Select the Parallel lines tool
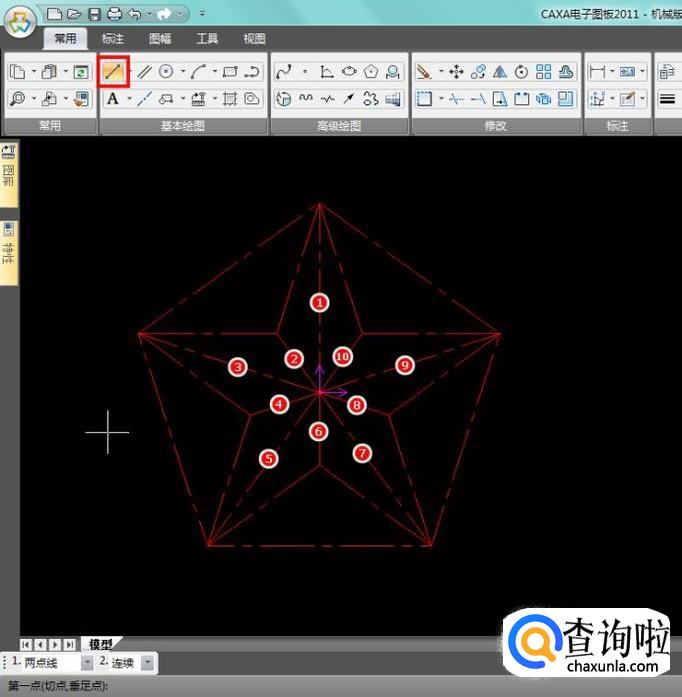This screenshot has width=682, height=697. click(144, 72)
